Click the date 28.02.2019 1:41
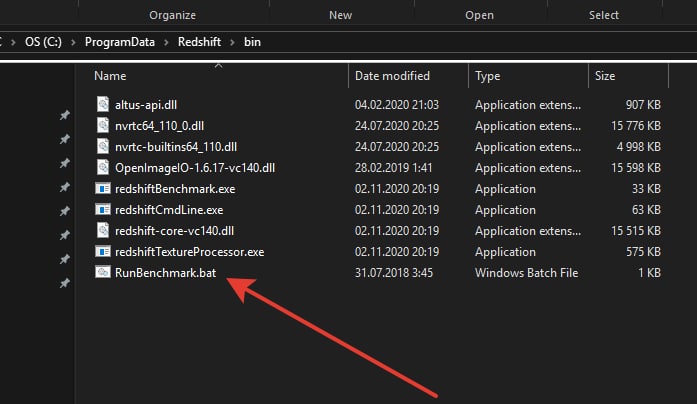The image size is (697, 404). (393, 168)
